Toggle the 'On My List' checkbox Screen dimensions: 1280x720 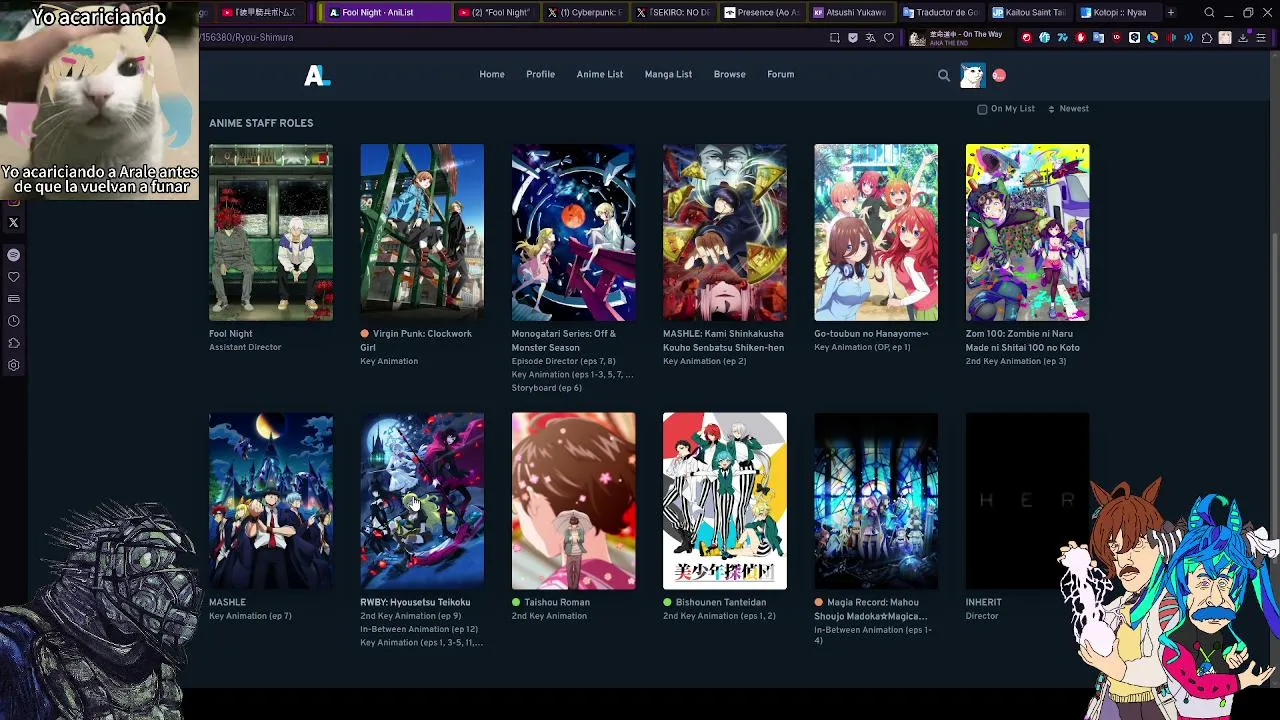pyautogui.click(x=982, y=109)
